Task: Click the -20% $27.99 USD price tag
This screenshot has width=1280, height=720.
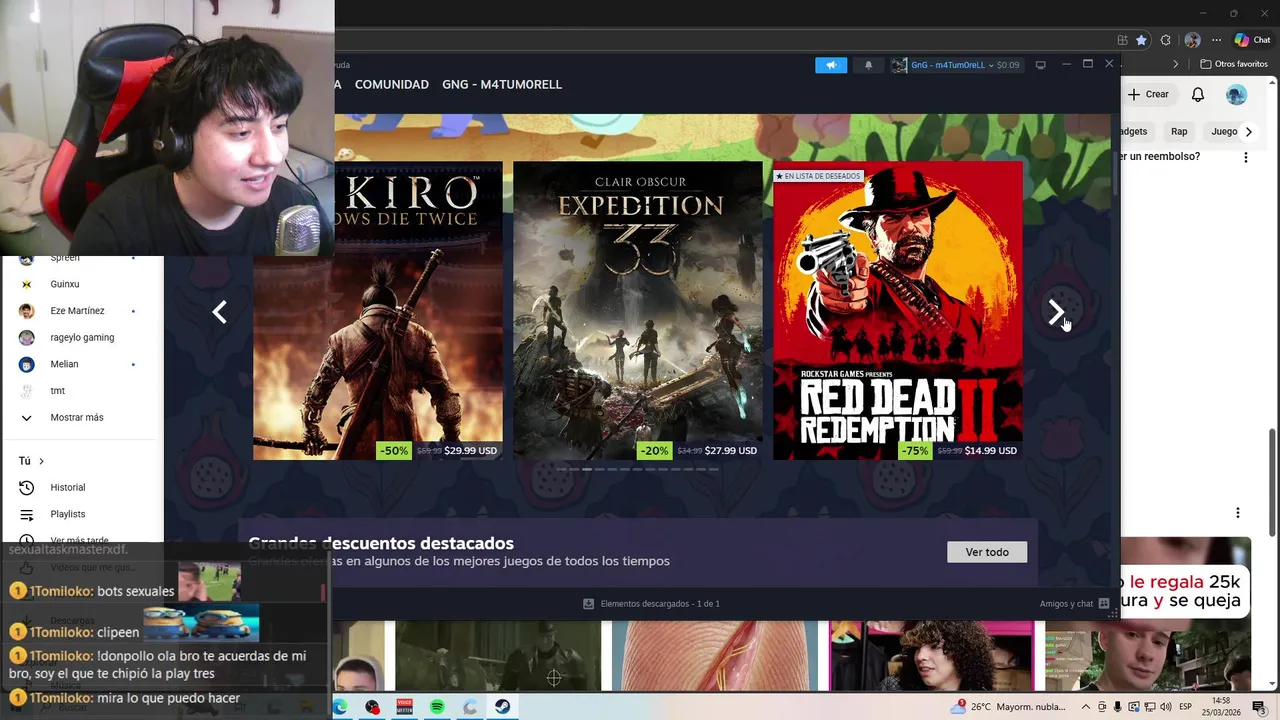Action: tap(698, 451)
